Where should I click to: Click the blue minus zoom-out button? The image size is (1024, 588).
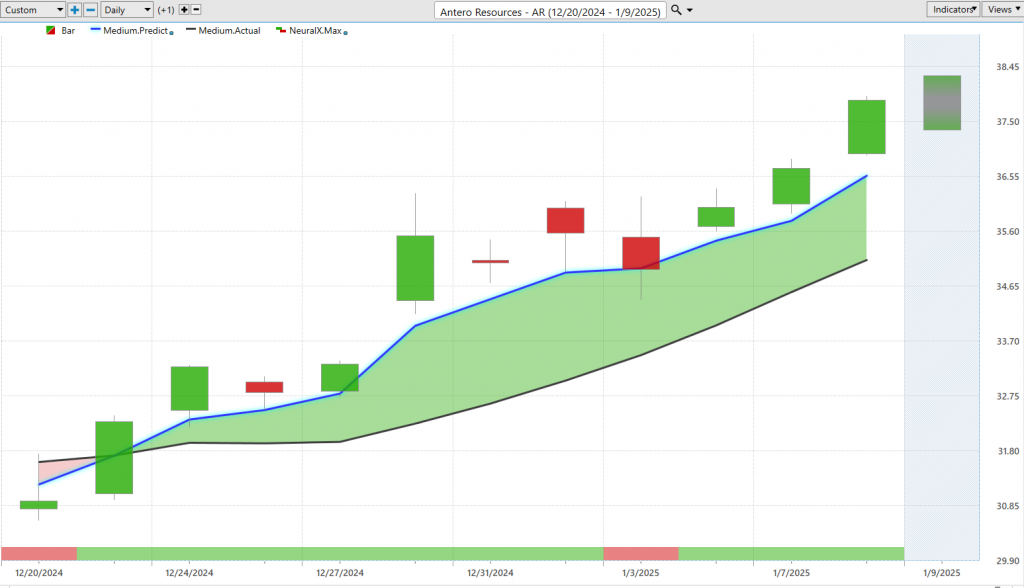(91, 10)
